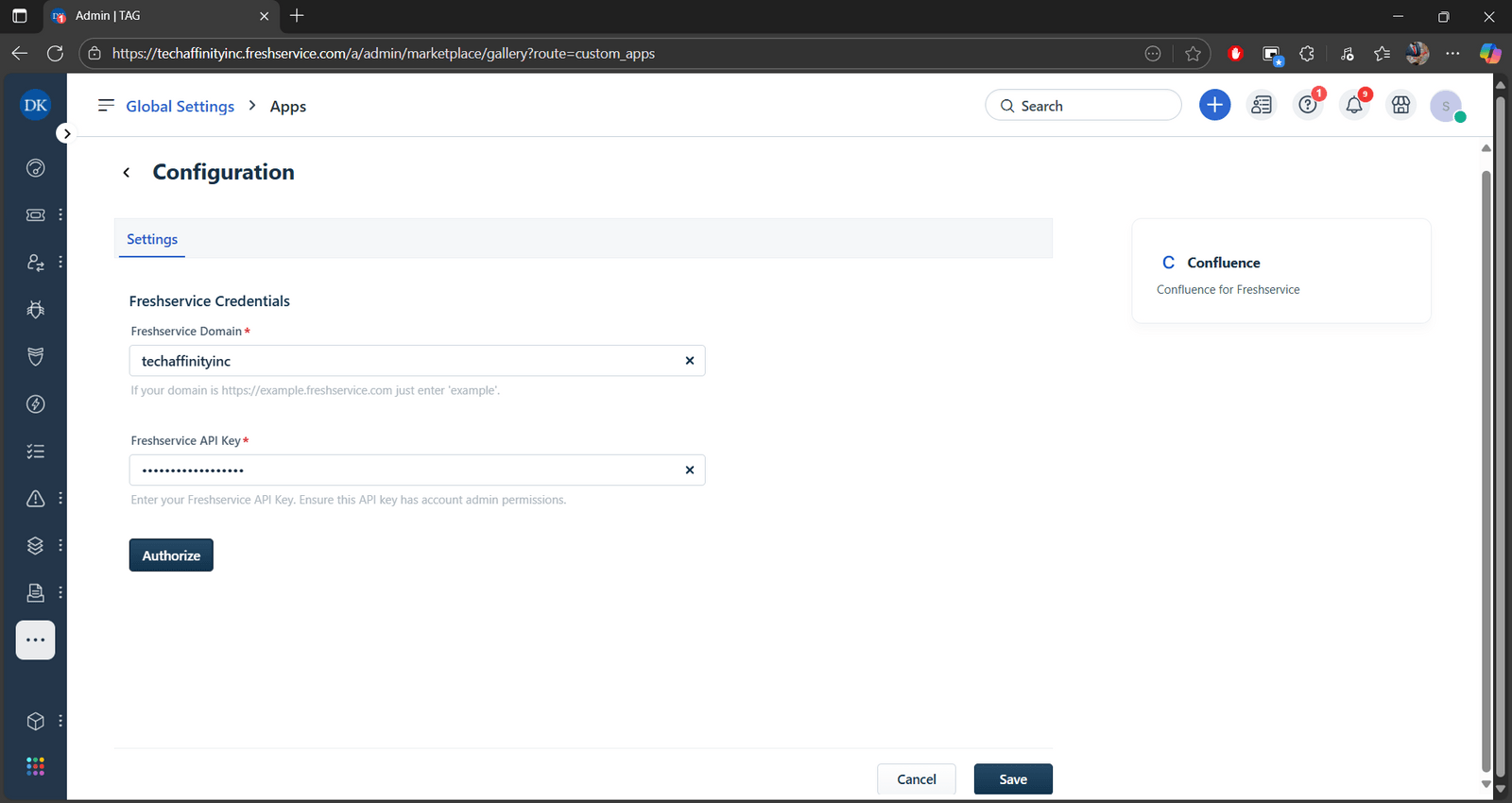Clear the Freshservice Domain field

[x=689, y=361]
